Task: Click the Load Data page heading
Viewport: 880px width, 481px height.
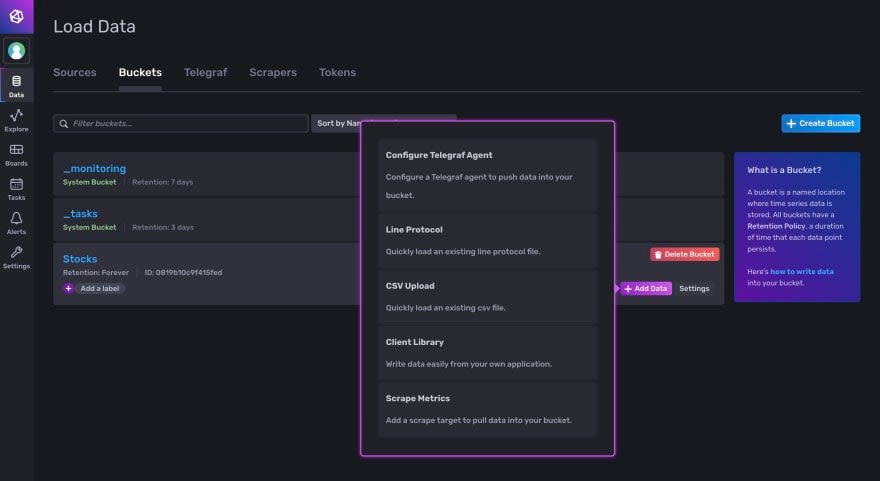Action: pyautogui.click(x=94, y=26)
